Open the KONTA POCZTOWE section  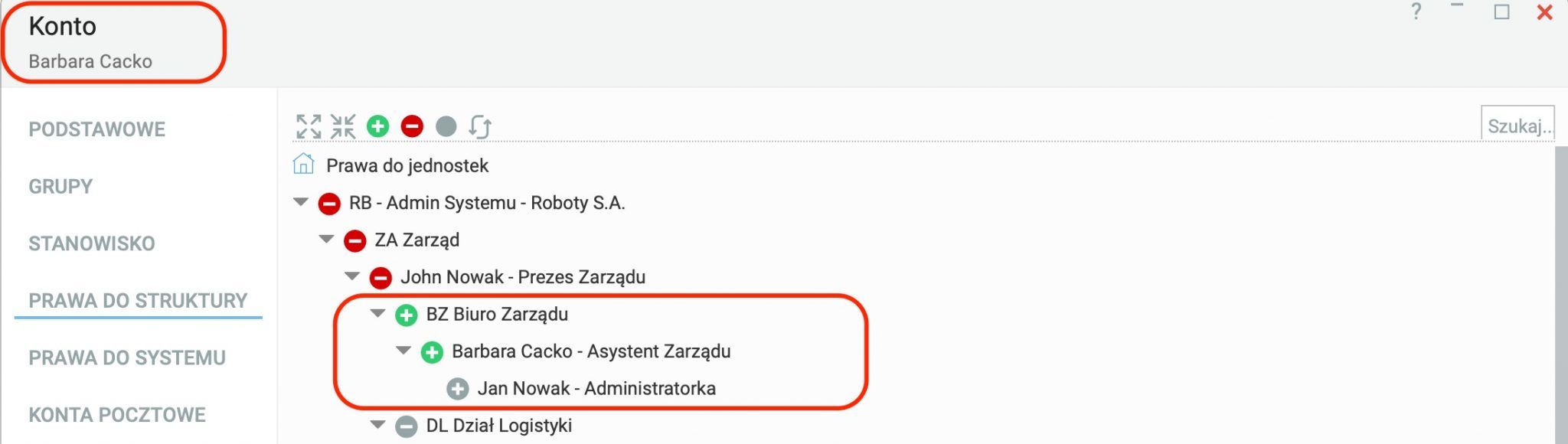pos(117,415)
